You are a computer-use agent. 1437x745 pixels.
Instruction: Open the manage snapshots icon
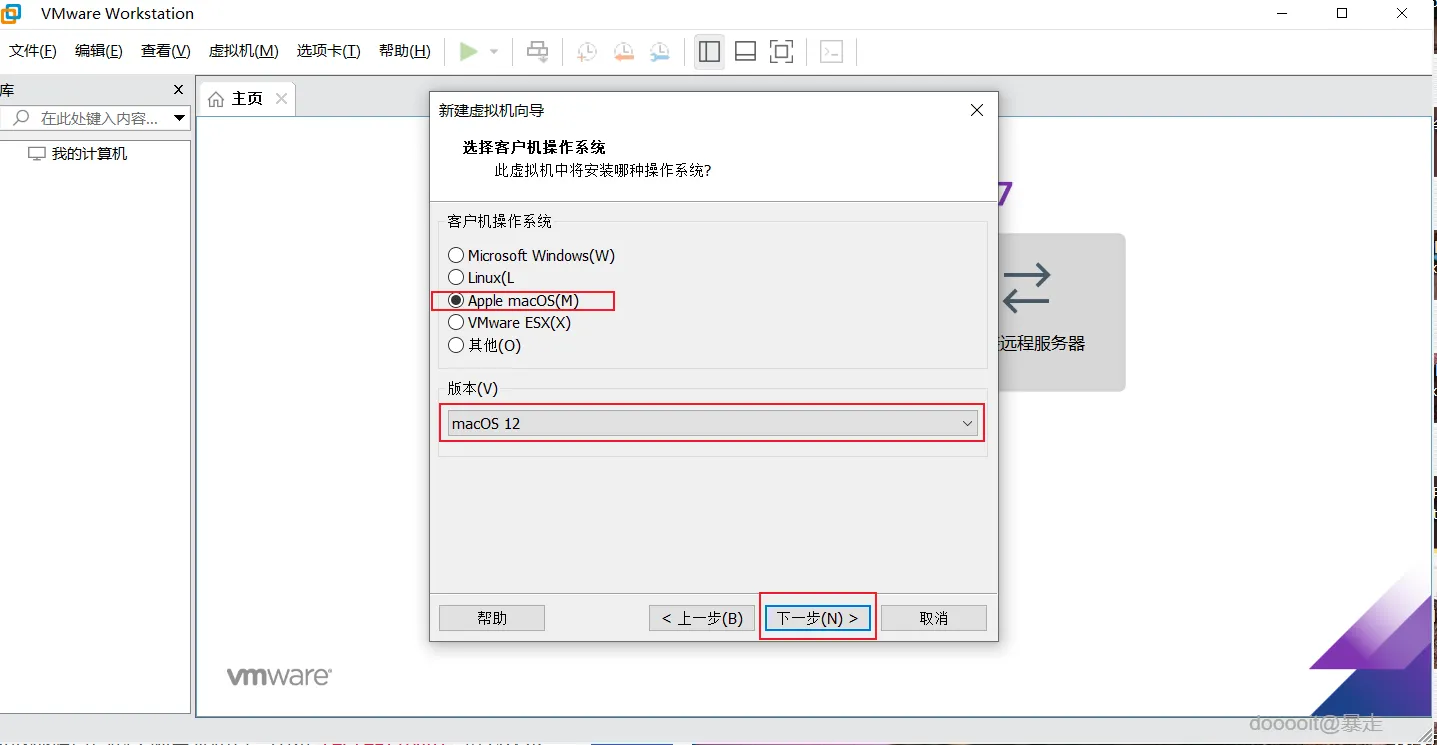click(x=659, y=51)
